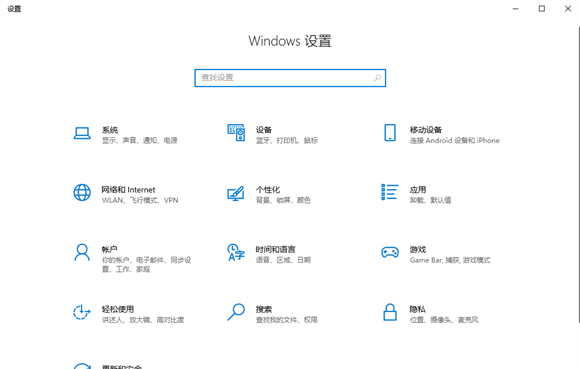Click the vertical scrollbar on right edge
This screenshot has width=580, height=369.
[579, 174]
